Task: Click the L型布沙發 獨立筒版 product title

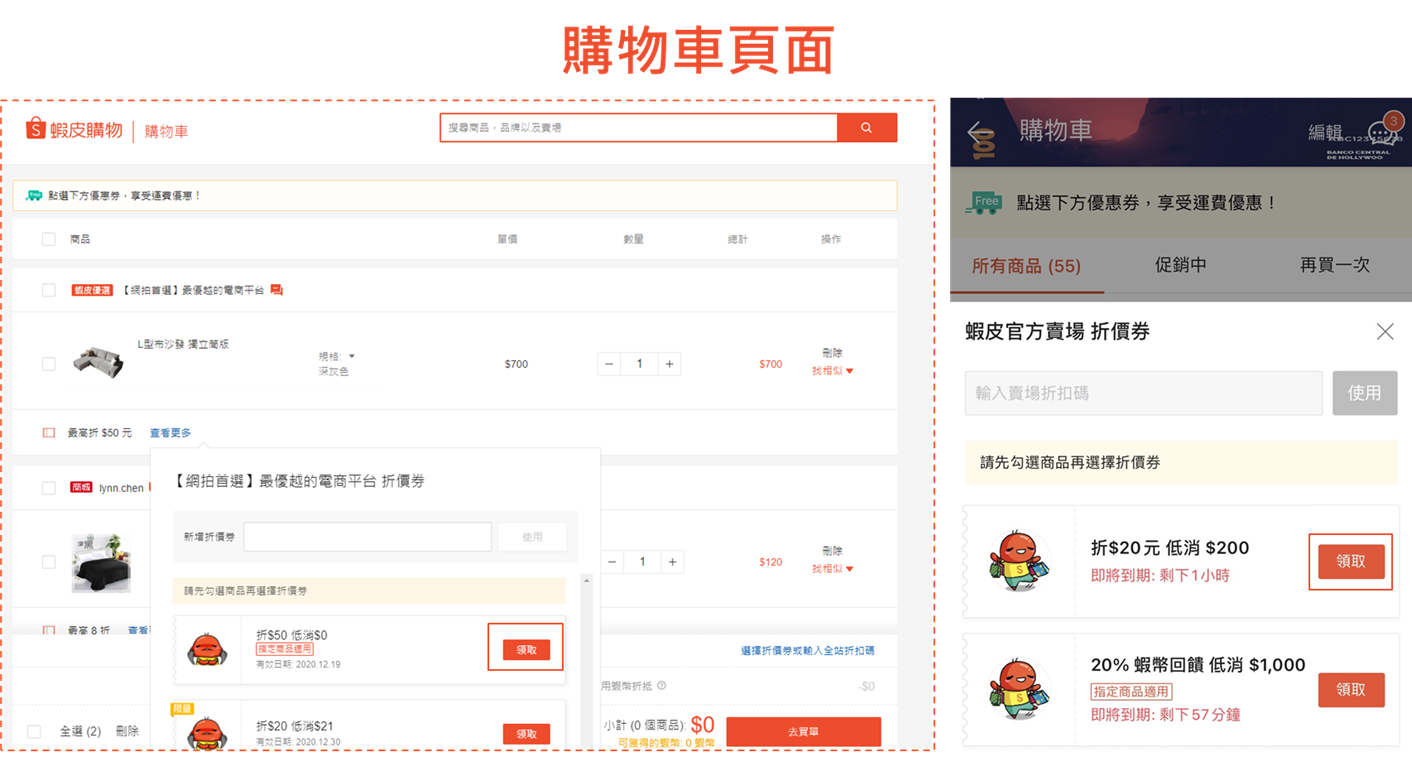Action: [x=183, y=344]
